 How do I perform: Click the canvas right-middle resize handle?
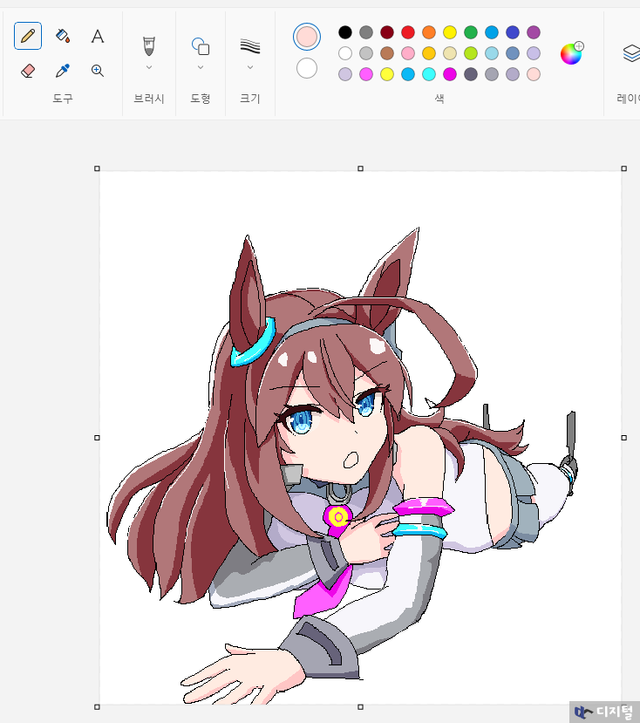624,438
